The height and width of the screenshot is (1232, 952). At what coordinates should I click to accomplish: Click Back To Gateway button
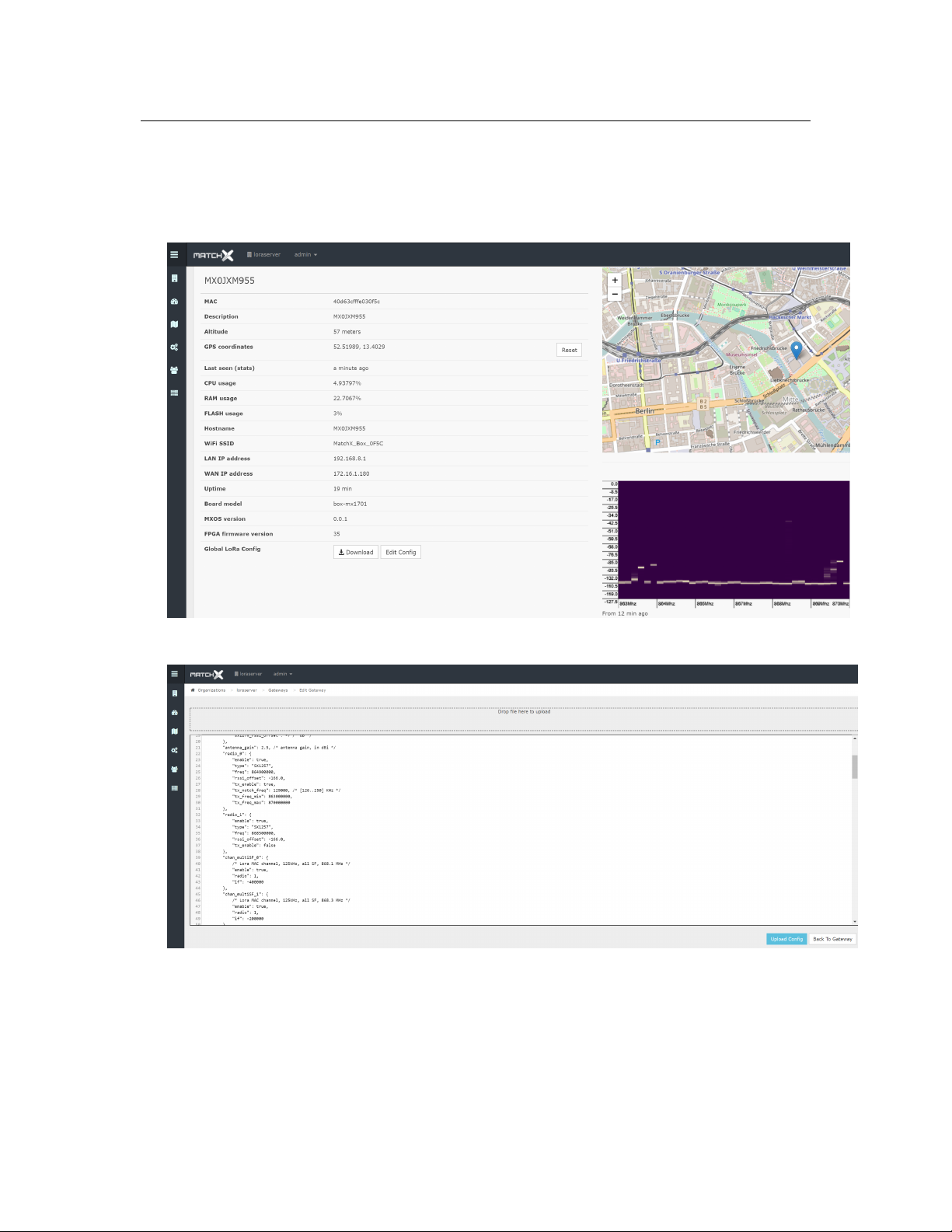click(832, 939)
